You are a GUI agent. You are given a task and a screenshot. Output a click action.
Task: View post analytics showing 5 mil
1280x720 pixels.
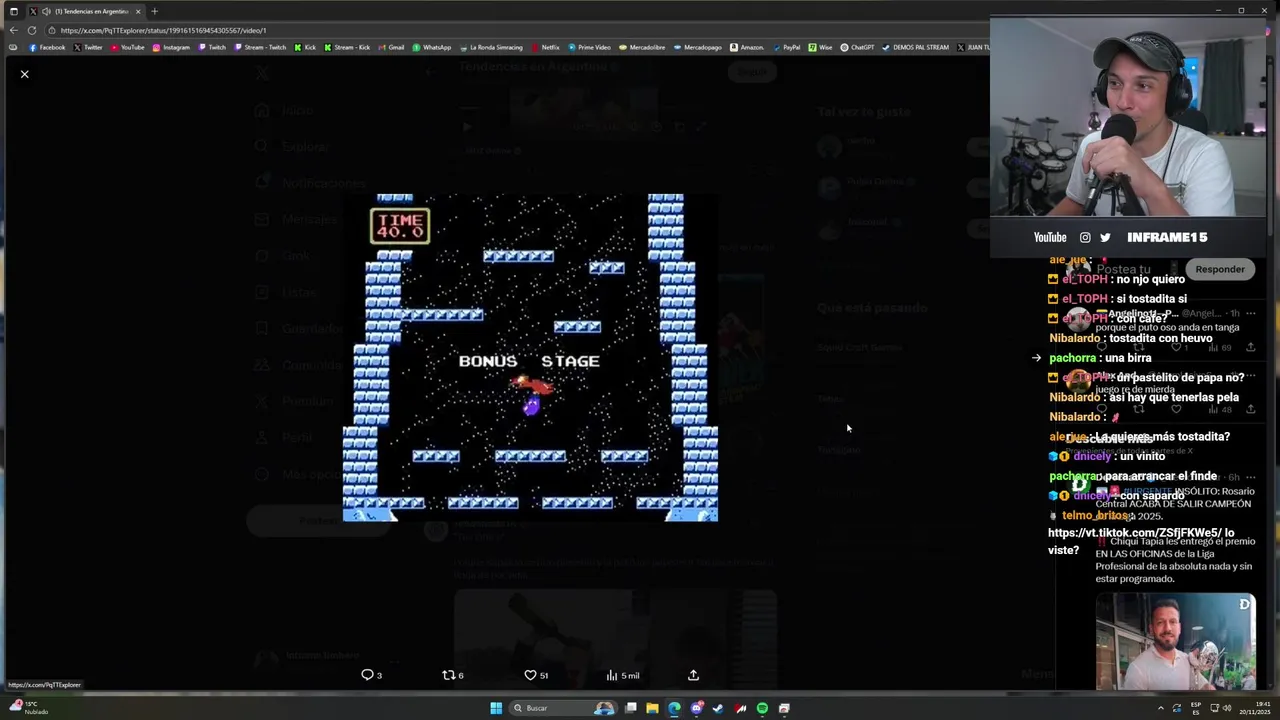622,675
